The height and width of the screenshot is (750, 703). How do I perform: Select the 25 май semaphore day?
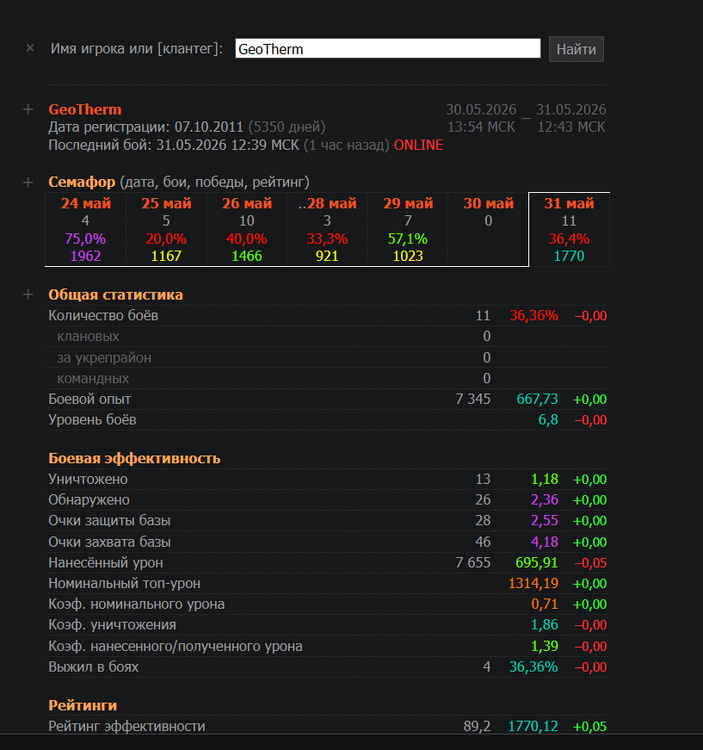tap(166, 229)
